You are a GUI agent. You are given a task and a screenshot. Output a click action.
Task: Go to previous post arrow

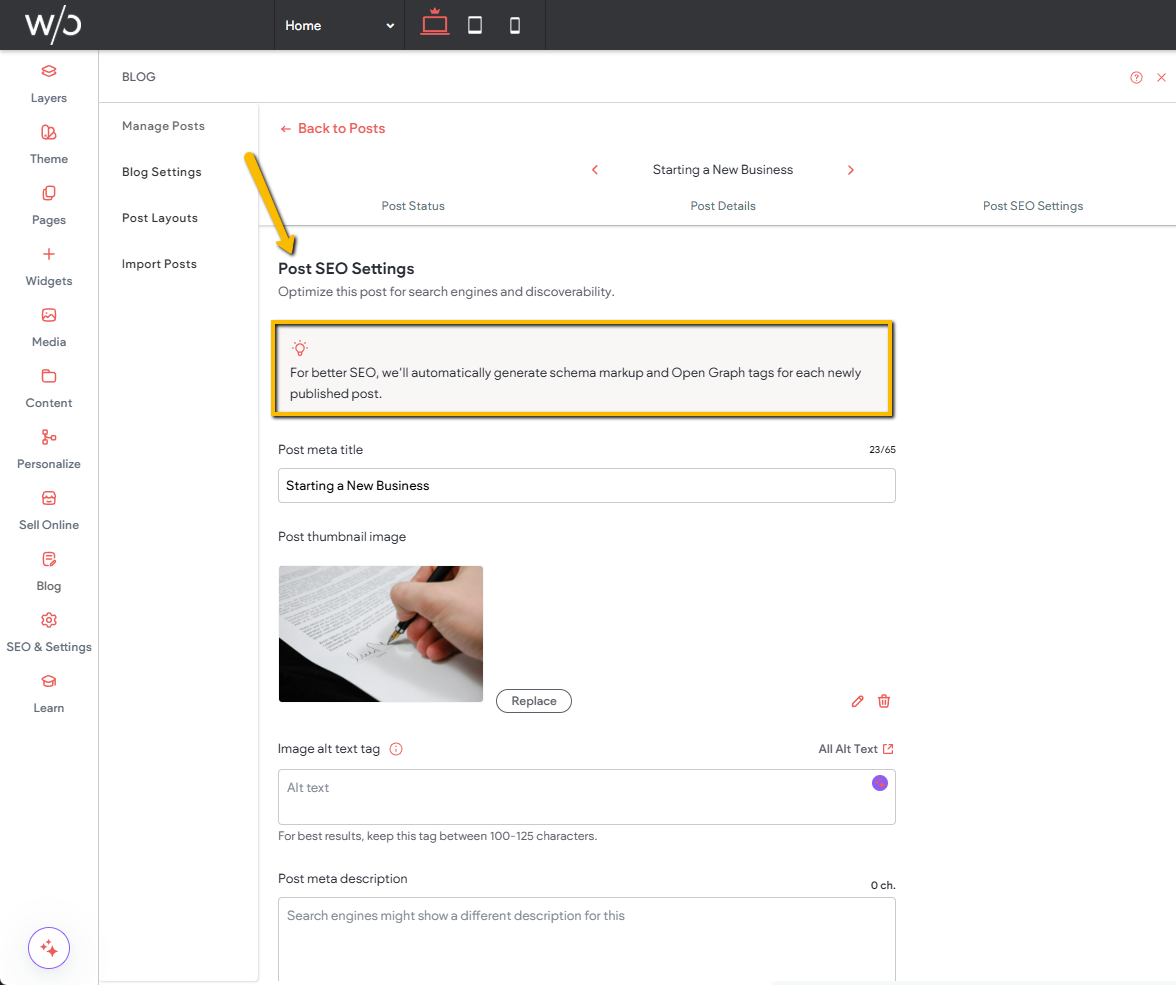595,170
